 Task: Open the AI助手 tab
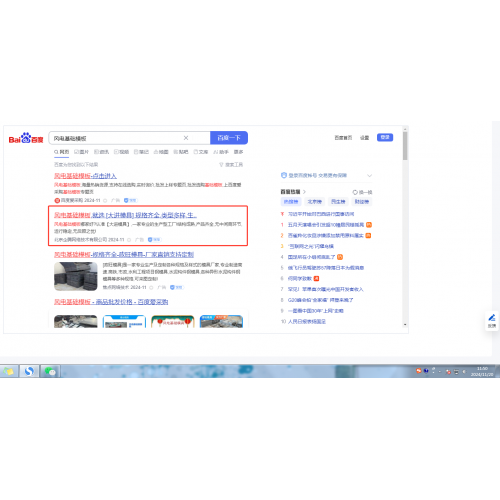tap(221, 152)
